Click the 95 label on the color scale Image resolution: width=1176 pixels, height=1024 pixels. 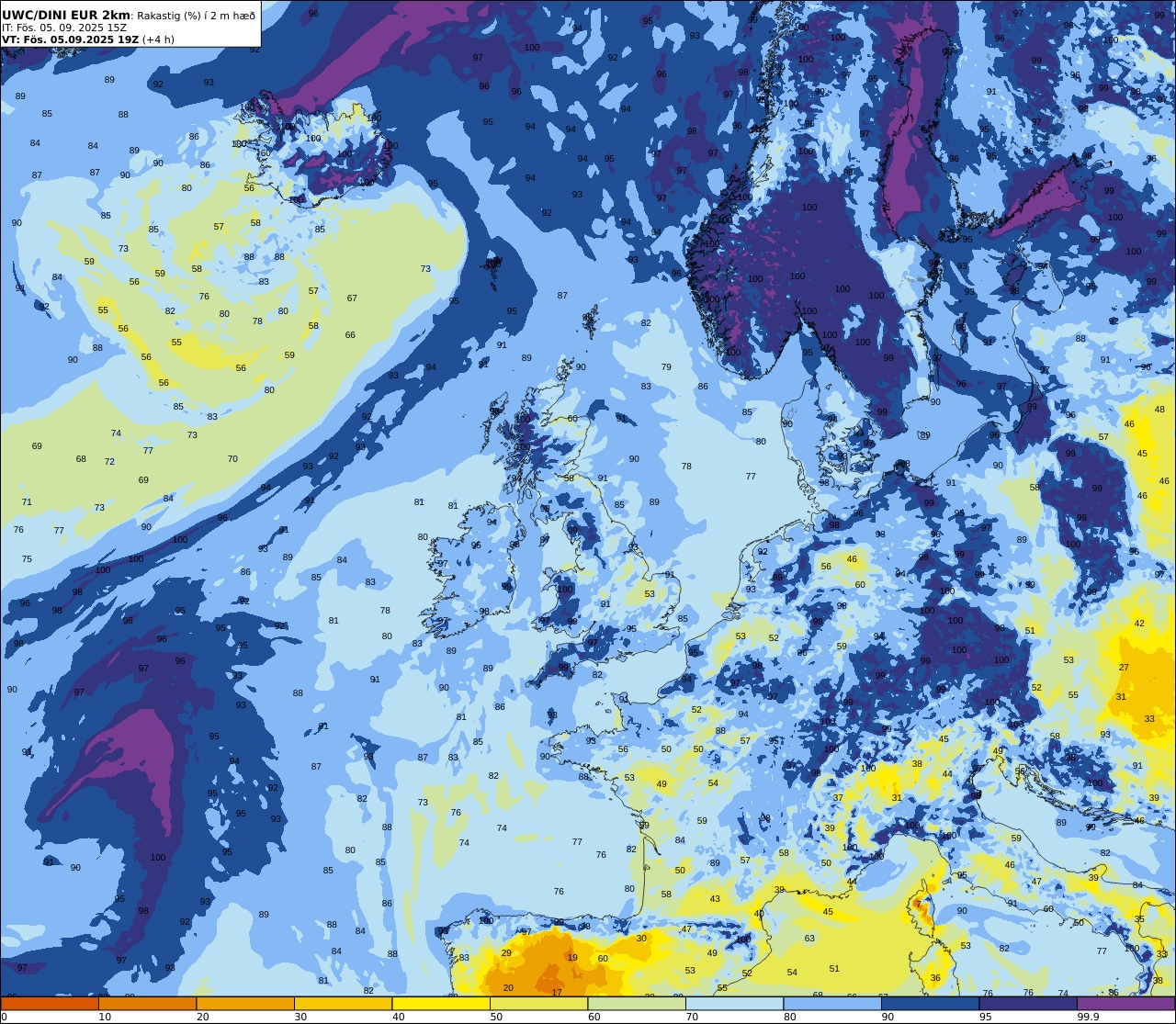[986, 1017]
